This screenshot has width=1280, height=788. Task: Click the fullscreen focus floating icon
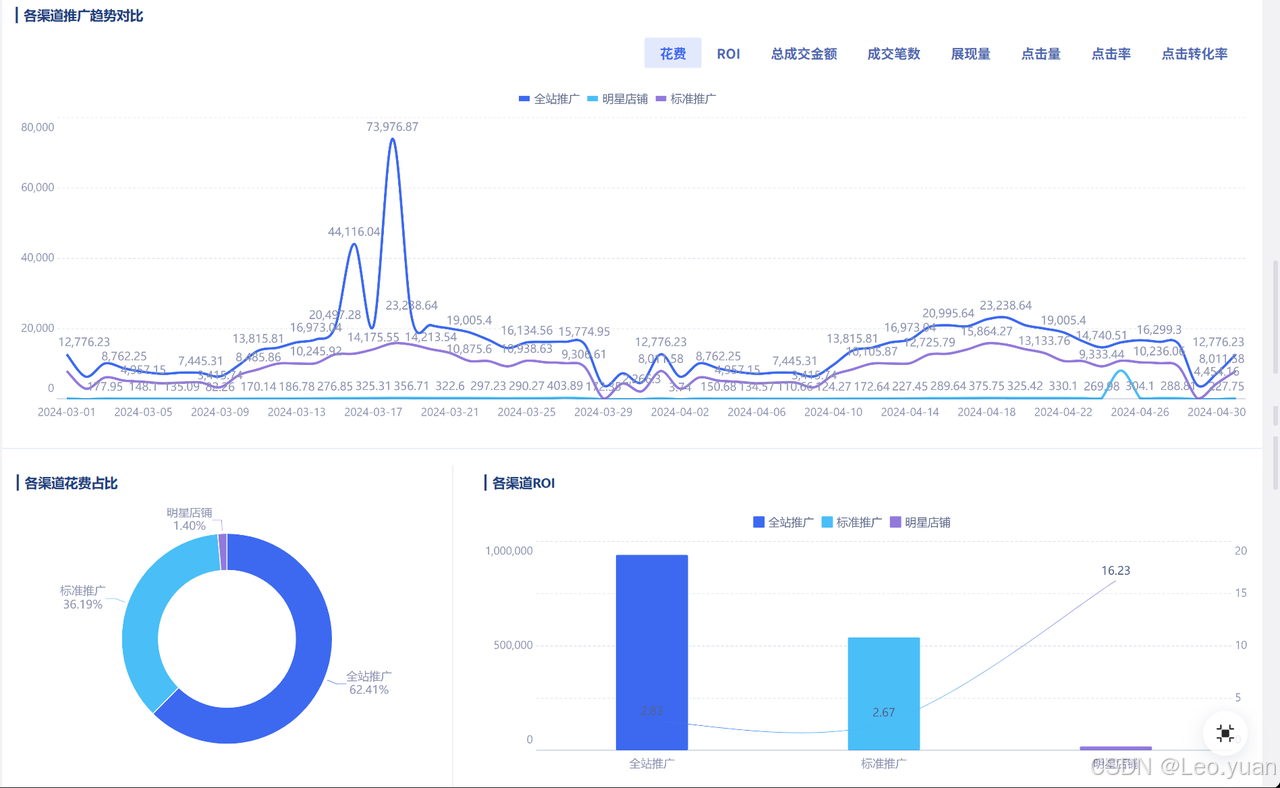[1225, 733]
